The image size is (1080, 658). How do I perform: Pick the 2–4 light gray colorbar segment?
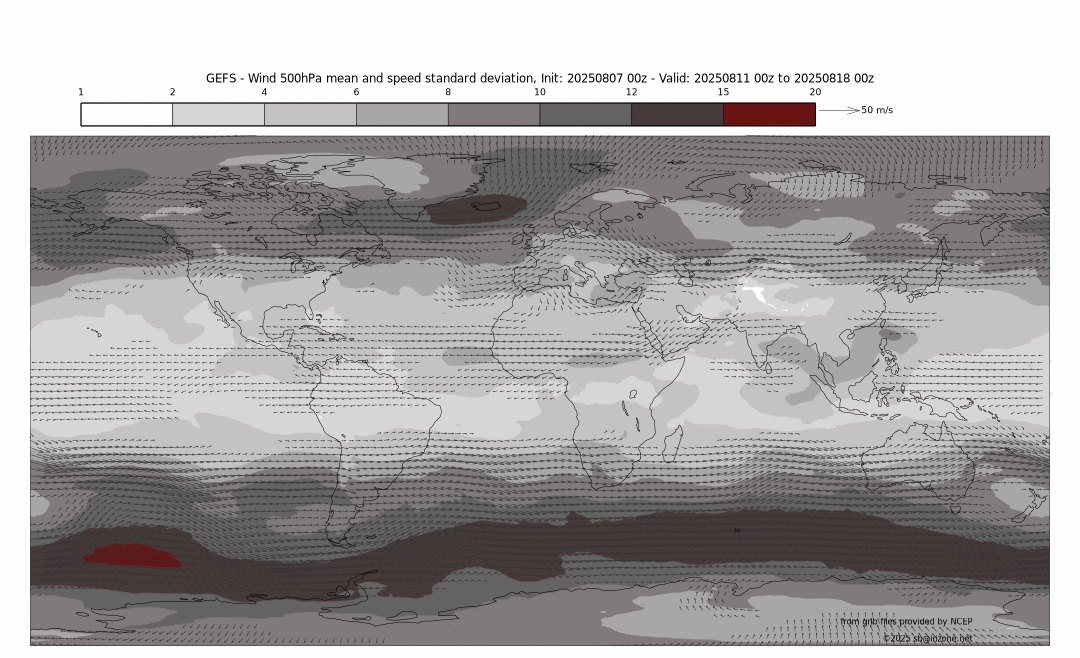coord(218,114)
